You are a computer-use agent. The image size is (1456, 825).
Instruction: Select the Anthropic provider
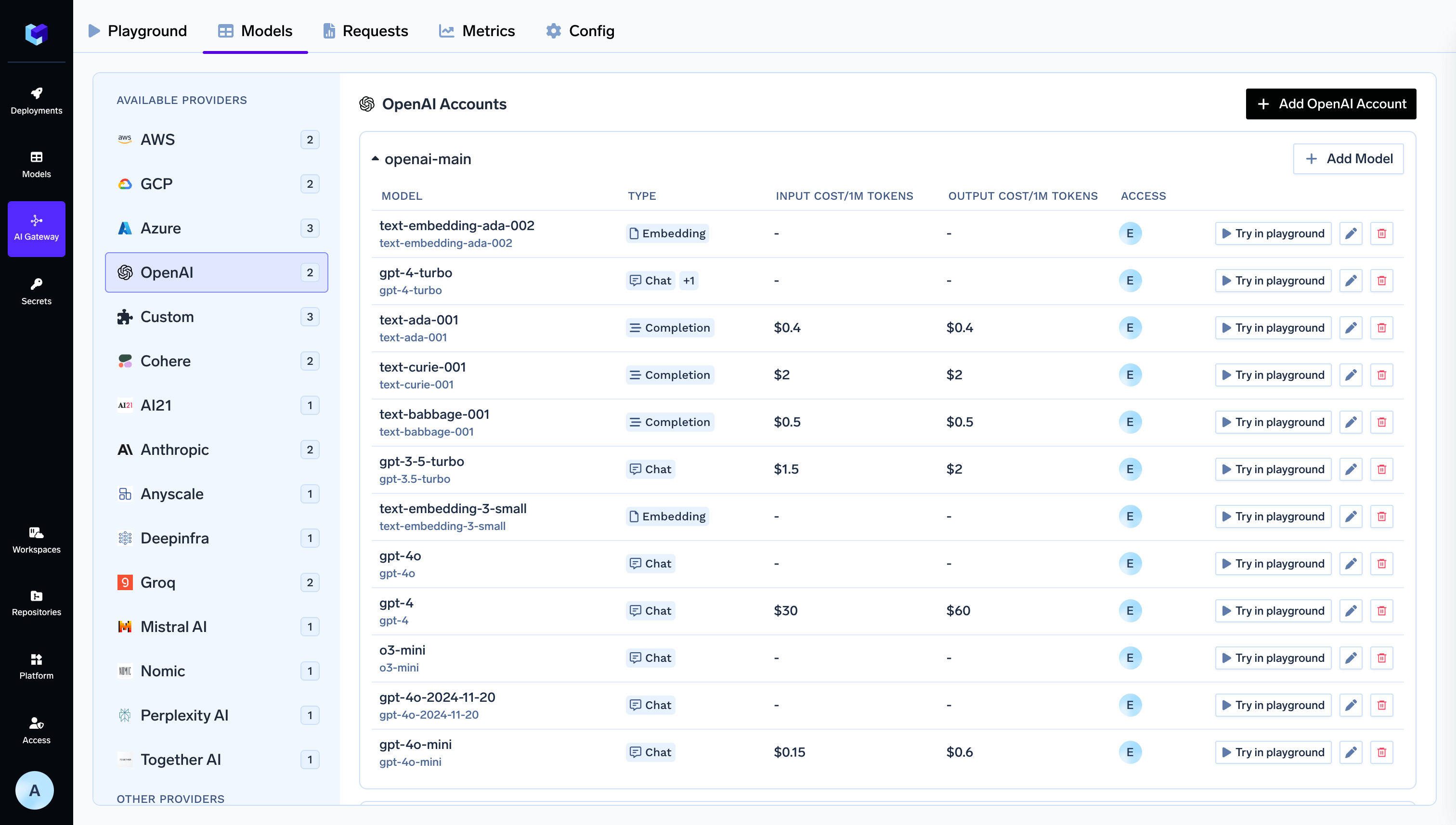[x=217, y=450]
